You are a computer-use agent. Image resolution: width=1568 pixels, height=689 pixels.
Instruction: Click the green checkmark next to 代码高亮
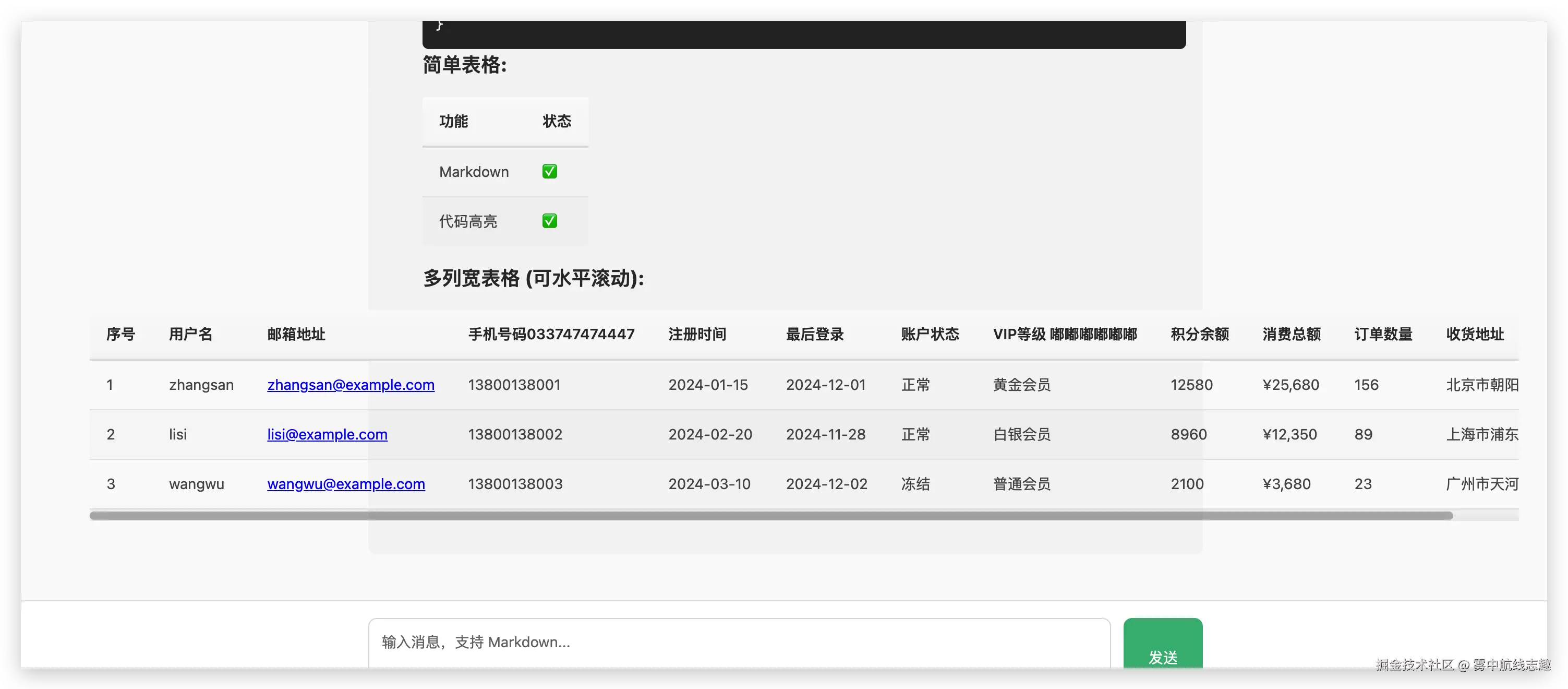click(550, 221)
